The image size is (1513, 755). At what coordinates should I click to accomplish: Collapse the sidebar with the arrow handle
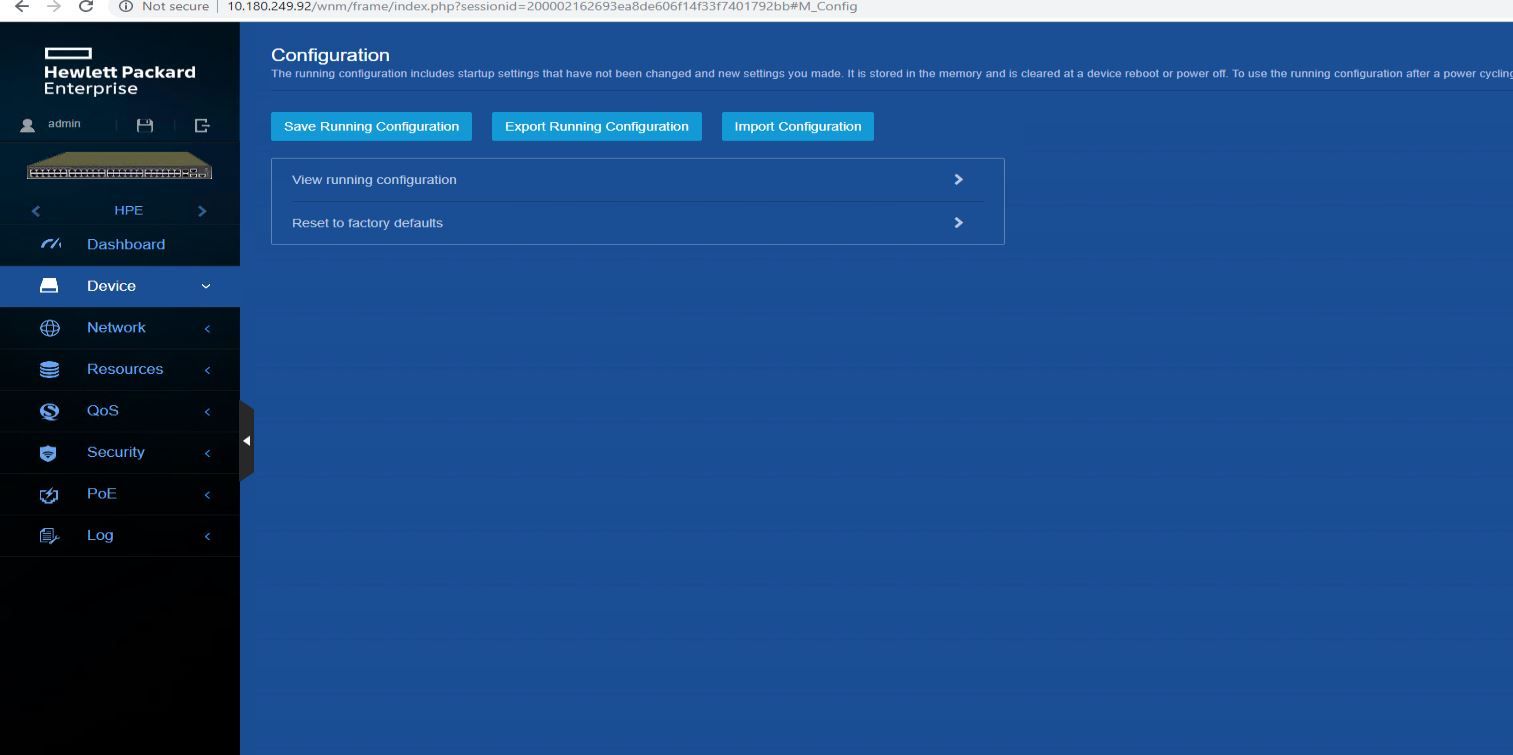point(246,440)
